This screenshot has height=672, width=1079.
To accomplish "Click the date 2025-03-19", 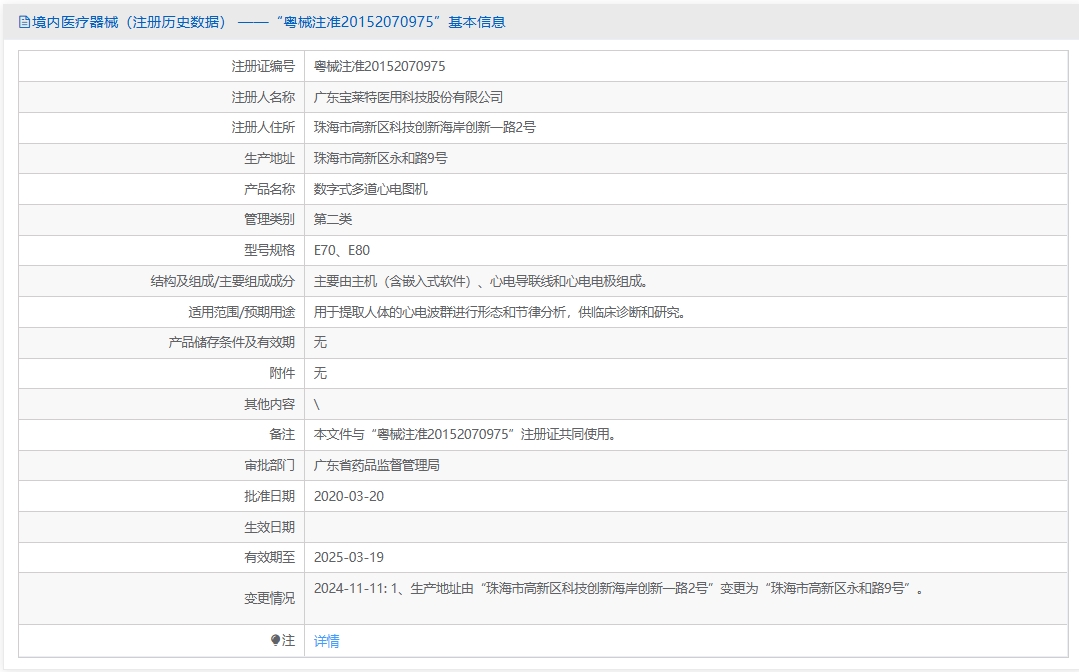I will (349, 558).
